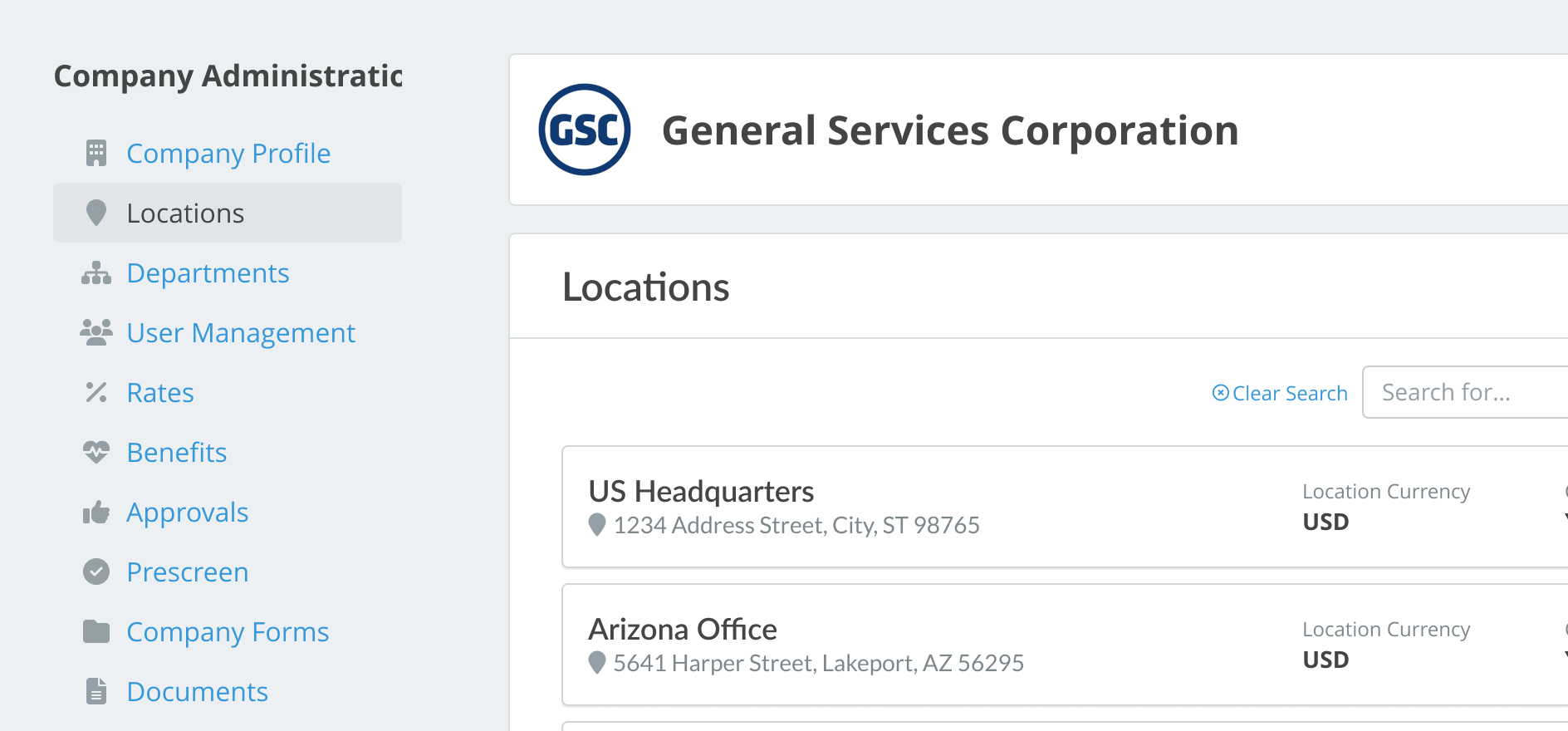The width and height of the screenshot is (1568, 731).
Task: Open the Arizona Office location card
Action: [x=1065, y=645]
